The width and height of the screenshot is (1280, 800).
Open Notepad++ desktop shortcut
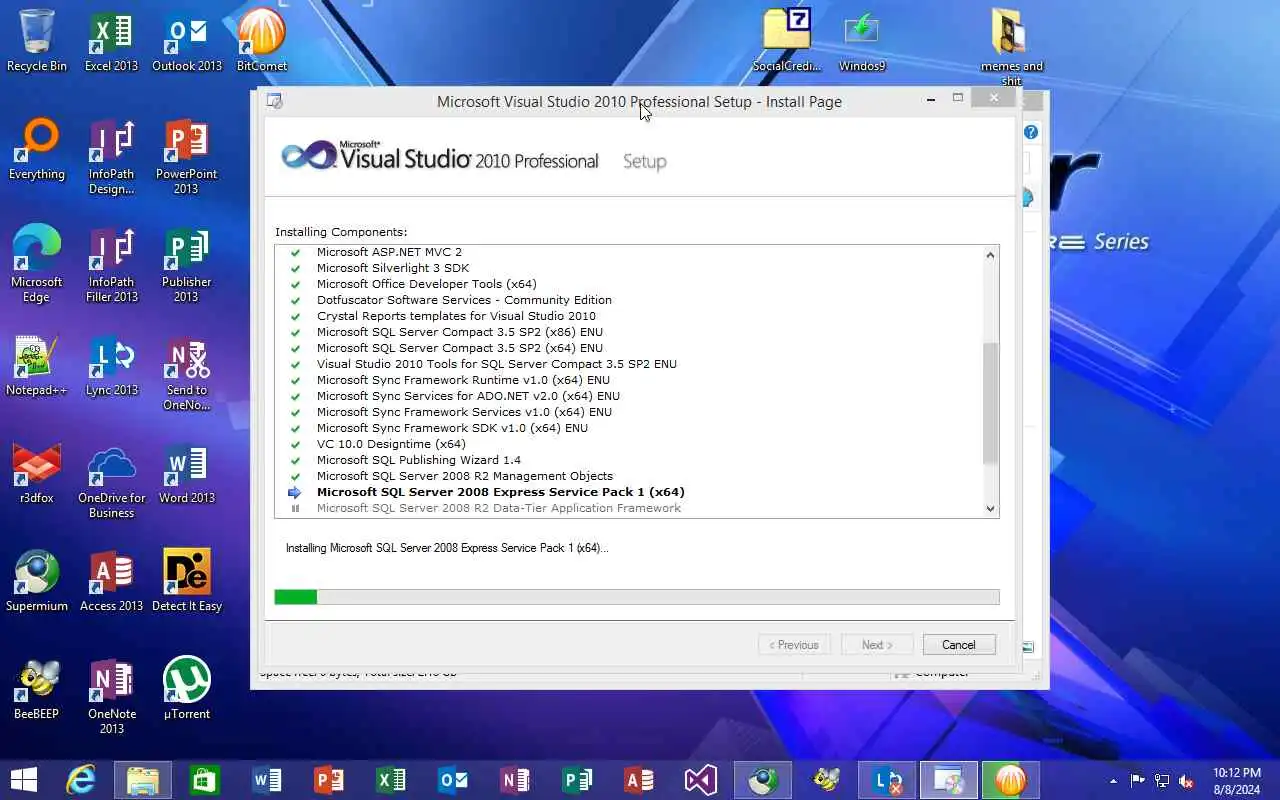tap(37, 365)
